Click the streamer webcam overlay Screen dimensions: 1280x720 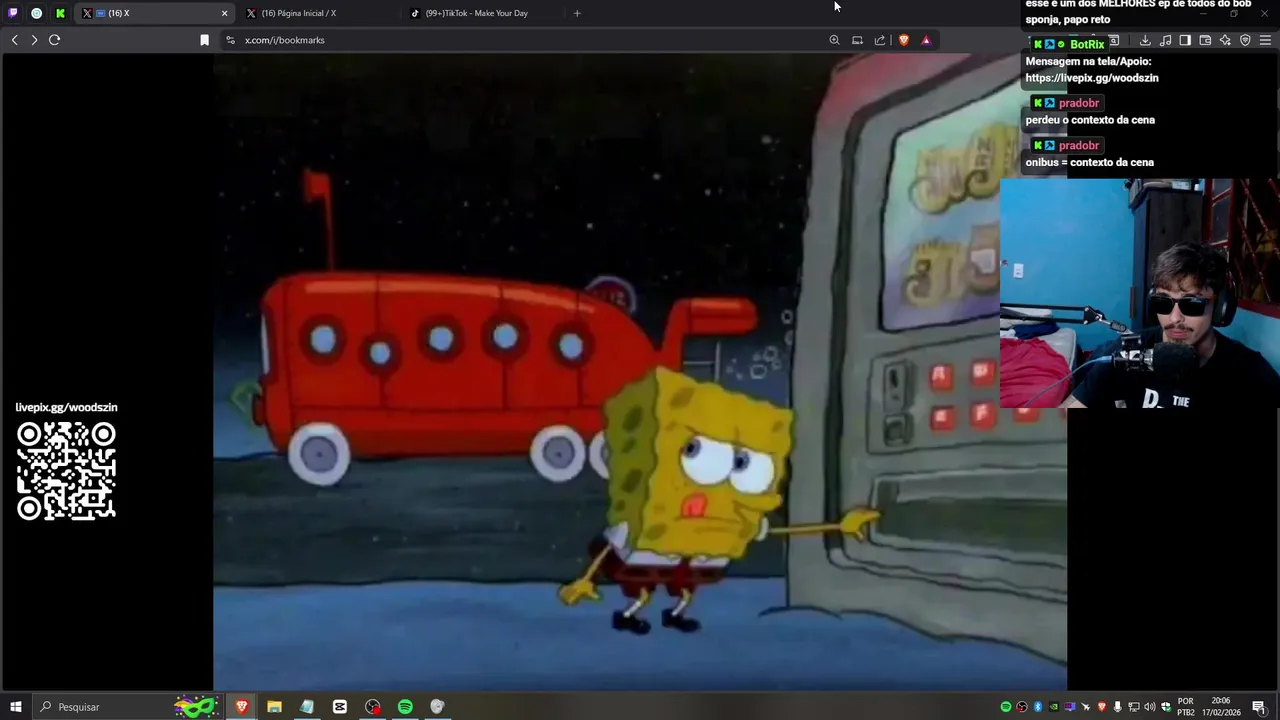(x=1140, y=293)
